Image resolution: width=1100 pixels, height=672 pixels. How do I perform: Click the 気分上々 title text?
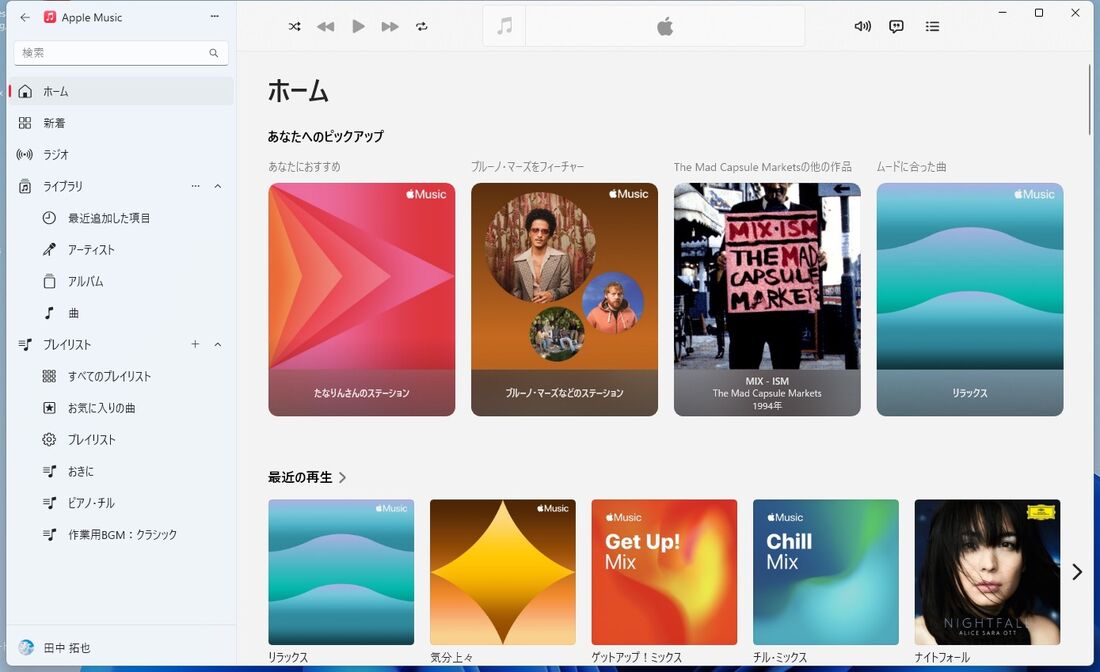[451, 657]
